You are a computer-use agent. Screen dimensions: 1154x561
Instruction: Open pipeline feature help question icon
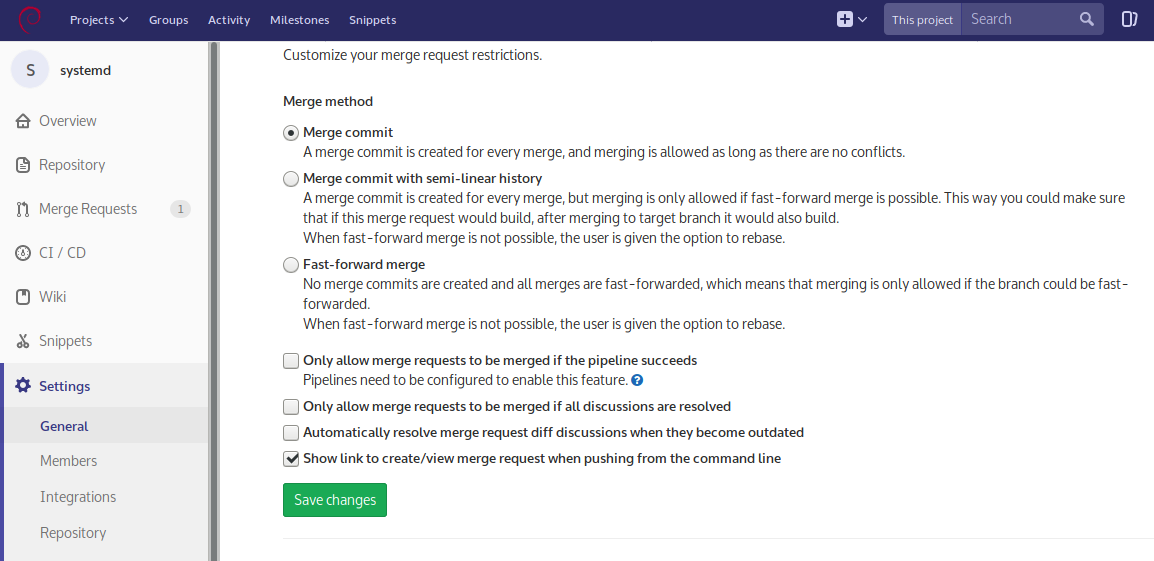pyautogui.click(x=637, y=381)
